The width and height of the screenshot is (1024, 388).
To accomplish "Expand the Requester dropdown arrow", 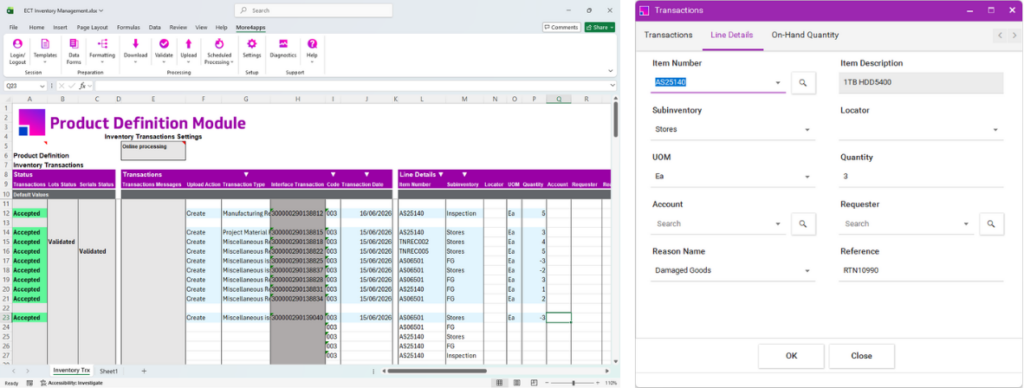I will (x=966, y=224).
